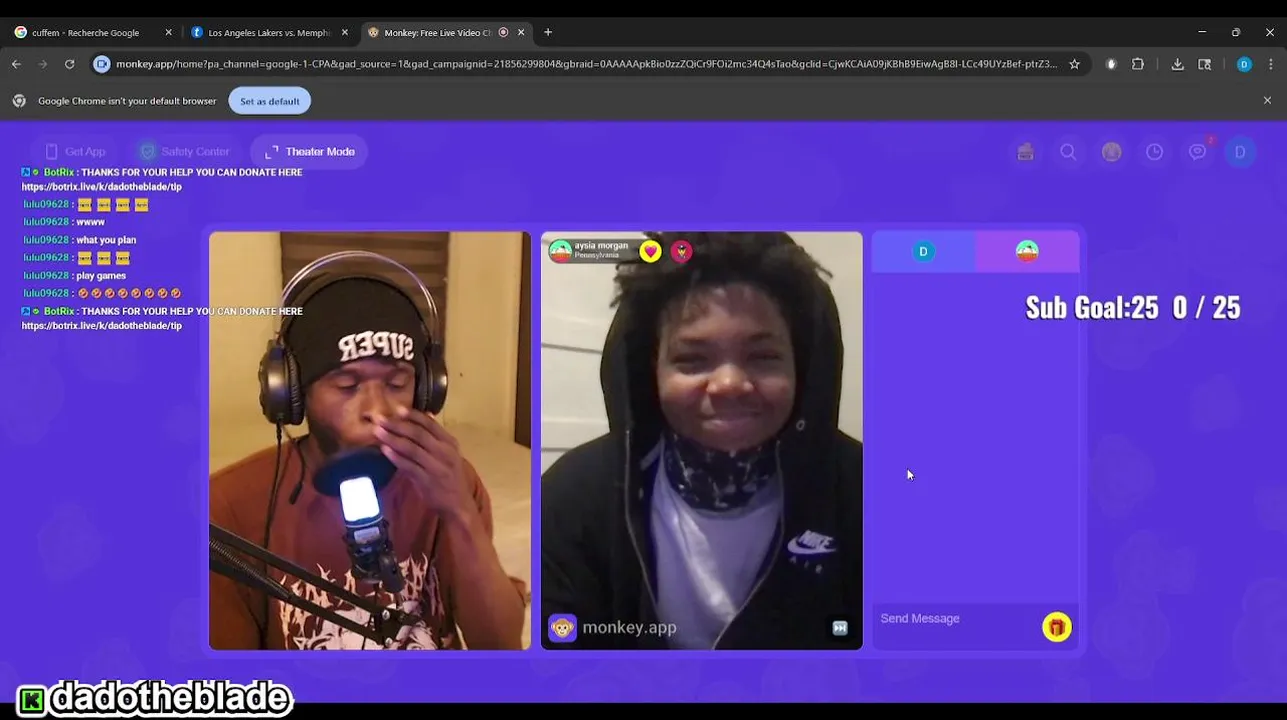
Task: Skip to next match with the forward icon
Action: click(839, 628)
